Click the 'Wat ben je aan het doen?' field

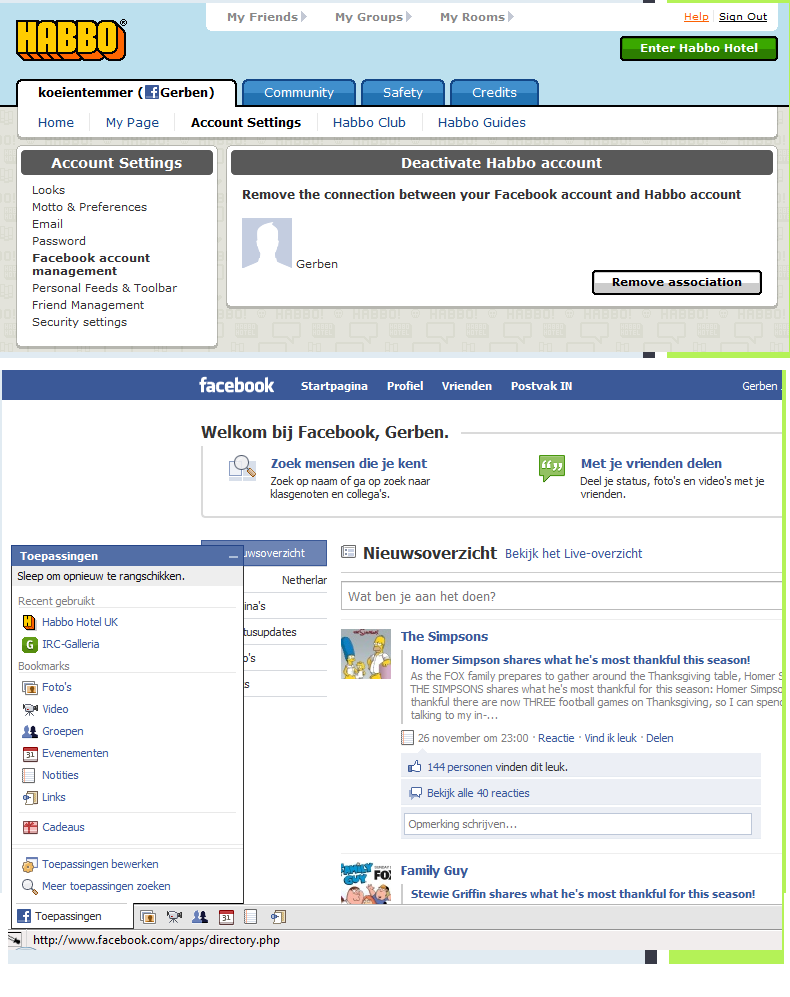coord(561,596)
